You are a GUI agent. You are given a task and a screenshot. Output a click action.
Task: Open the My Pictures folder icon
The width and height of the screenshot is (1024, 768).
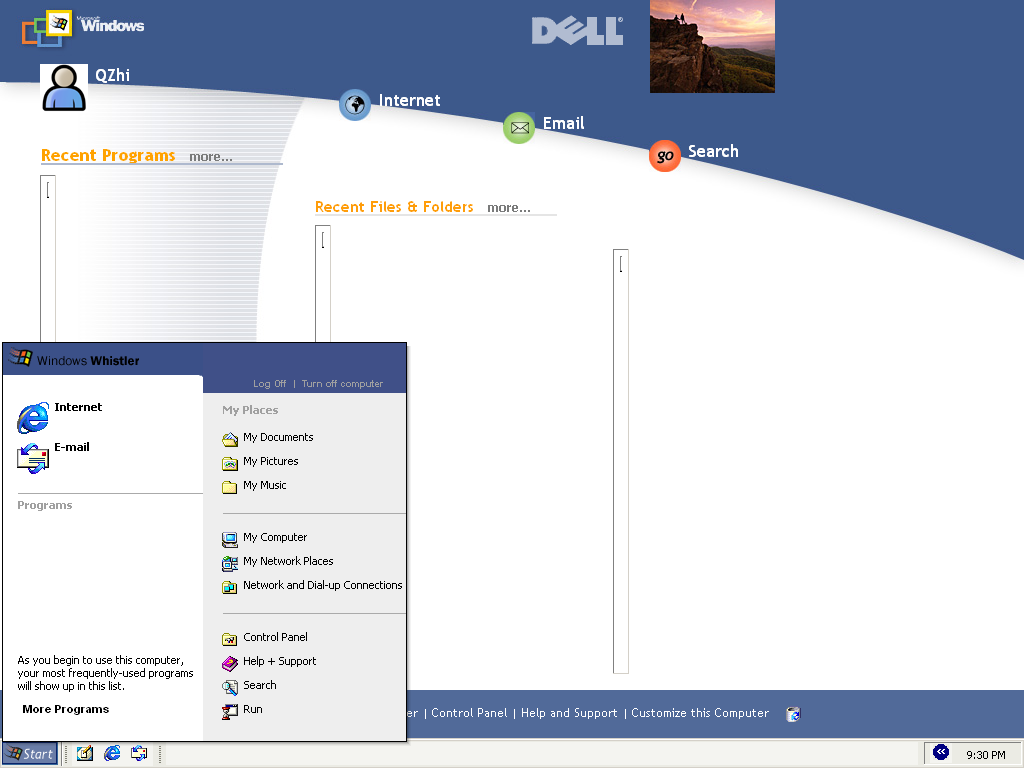tap(230, 463)
